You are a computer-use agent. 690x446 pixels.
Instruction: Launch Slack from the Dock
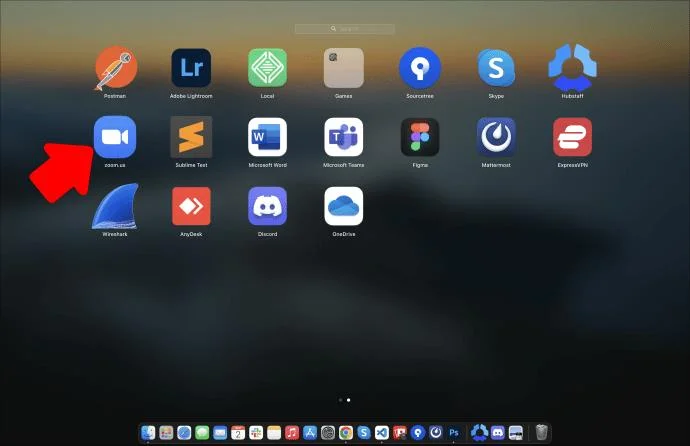click(x=256, y=433)
